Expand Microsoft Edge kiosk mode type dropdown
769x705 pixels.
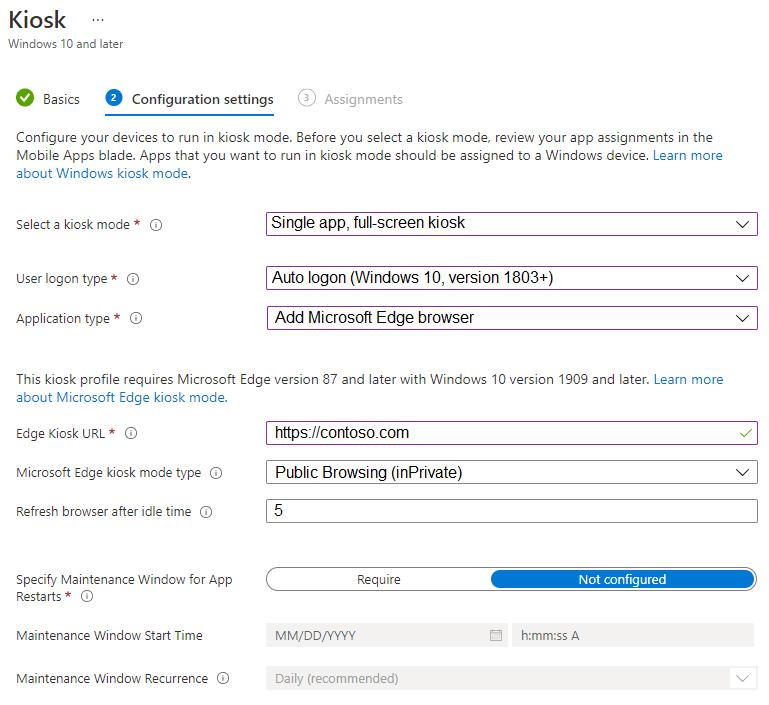[511, 472]
